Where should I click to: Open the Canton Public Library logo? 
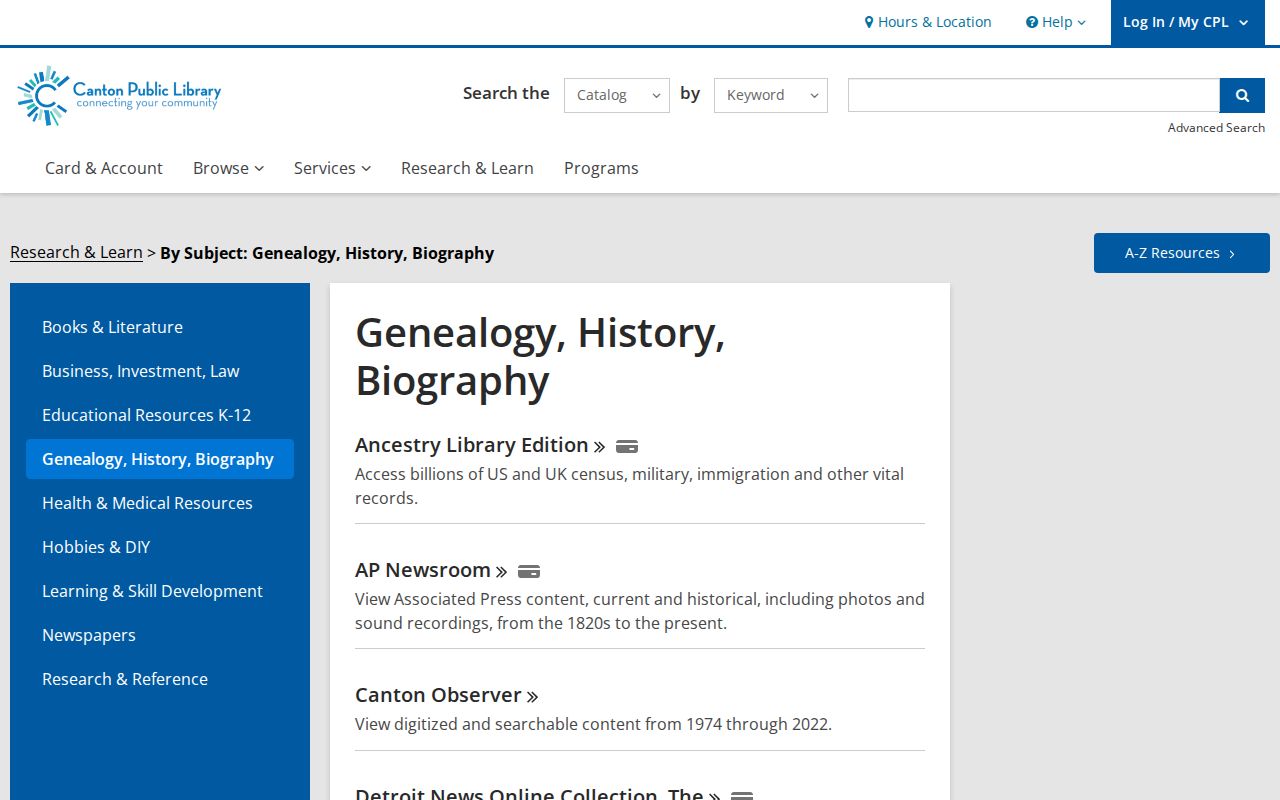coord(119,96)
